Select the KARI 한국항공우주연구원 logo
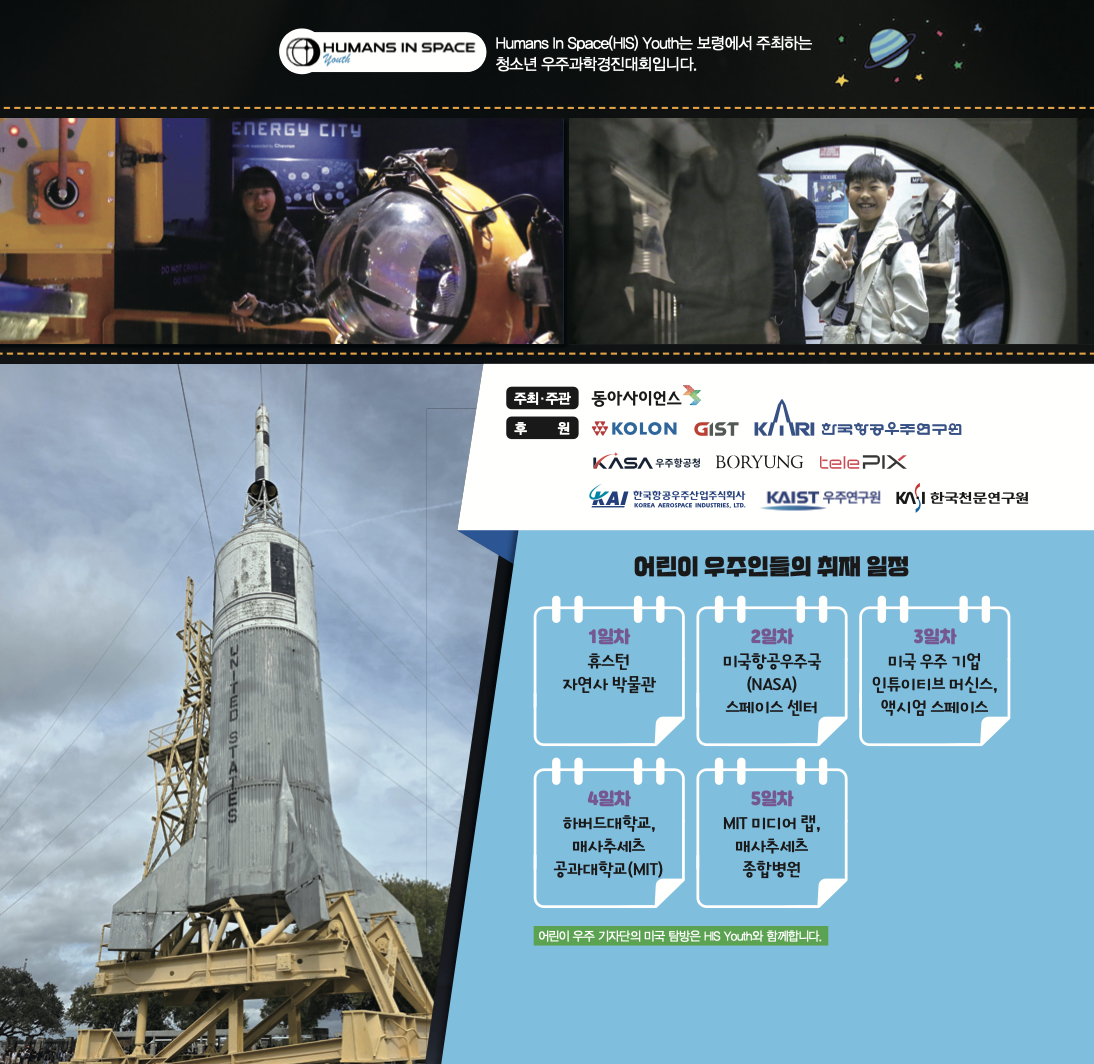This screenshot has height=1064, width=1094. pos(857,425)
